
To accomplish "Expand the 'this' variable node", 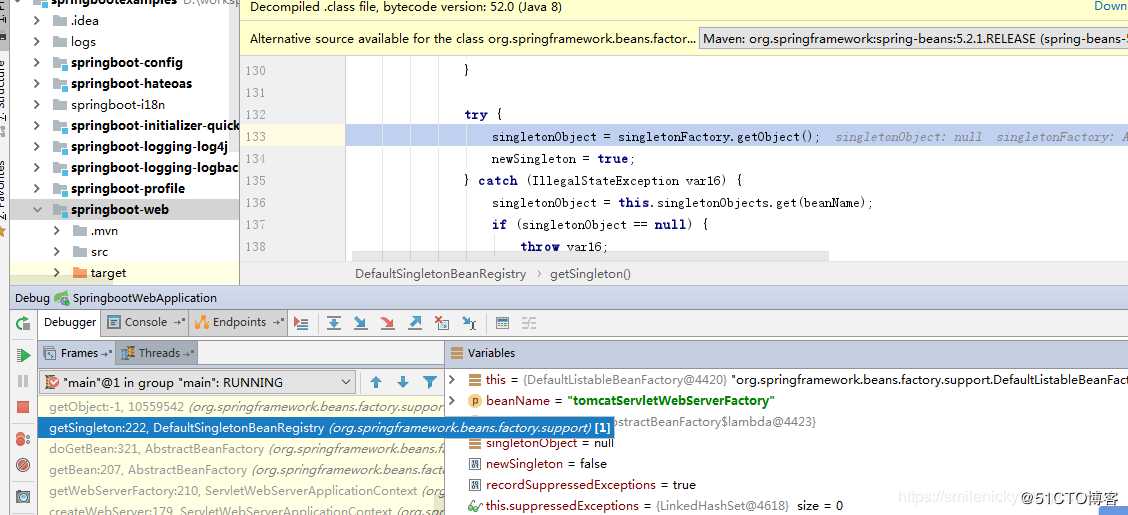I will pyautogui.click(x=452, y=380).
